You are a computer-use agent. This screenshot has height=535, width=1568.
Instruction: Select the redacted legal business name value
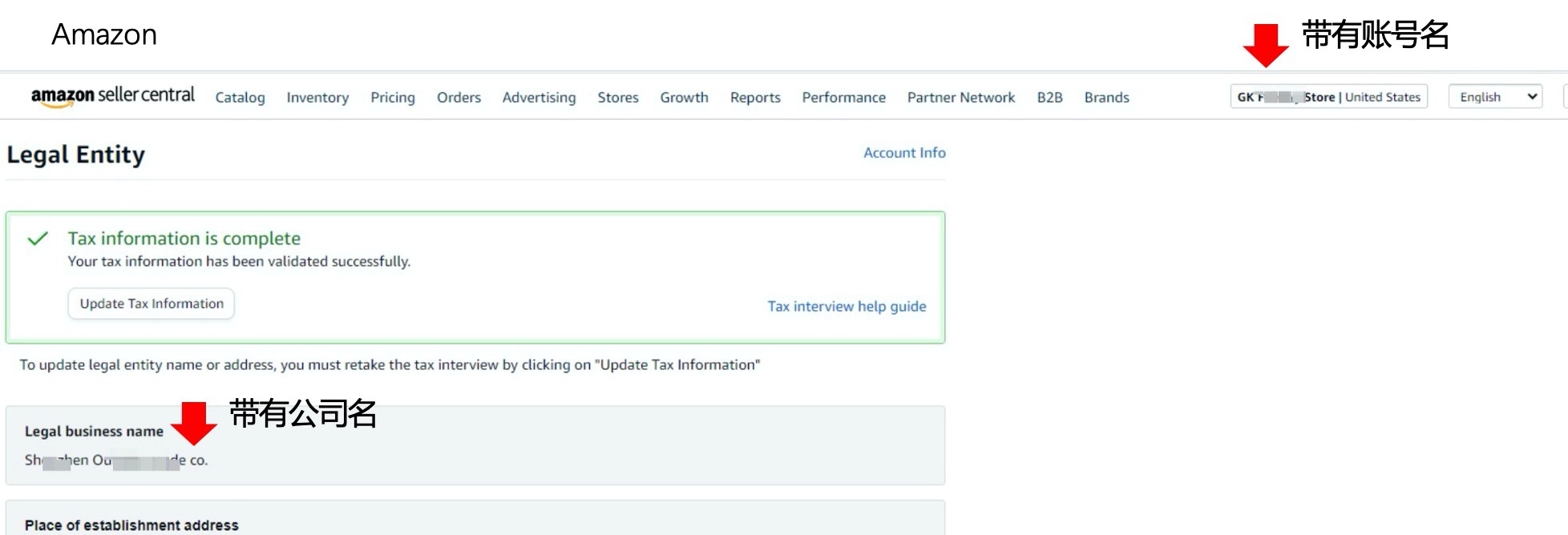116,461
